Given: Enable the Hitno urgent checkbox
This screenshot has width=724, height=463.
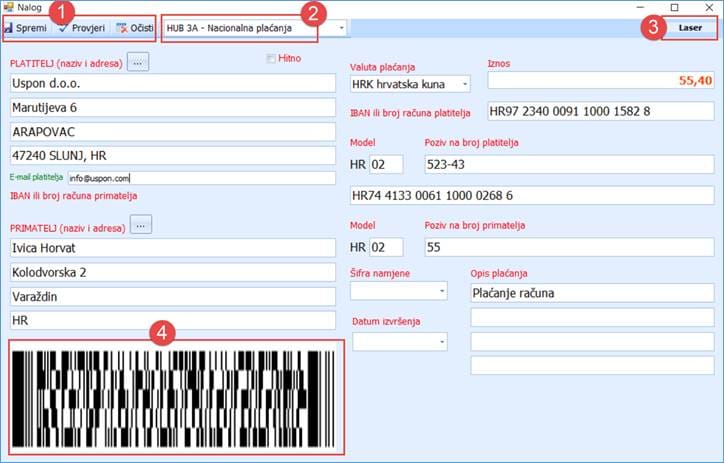Looking at the screenshot, I should [x=271, y=58].
